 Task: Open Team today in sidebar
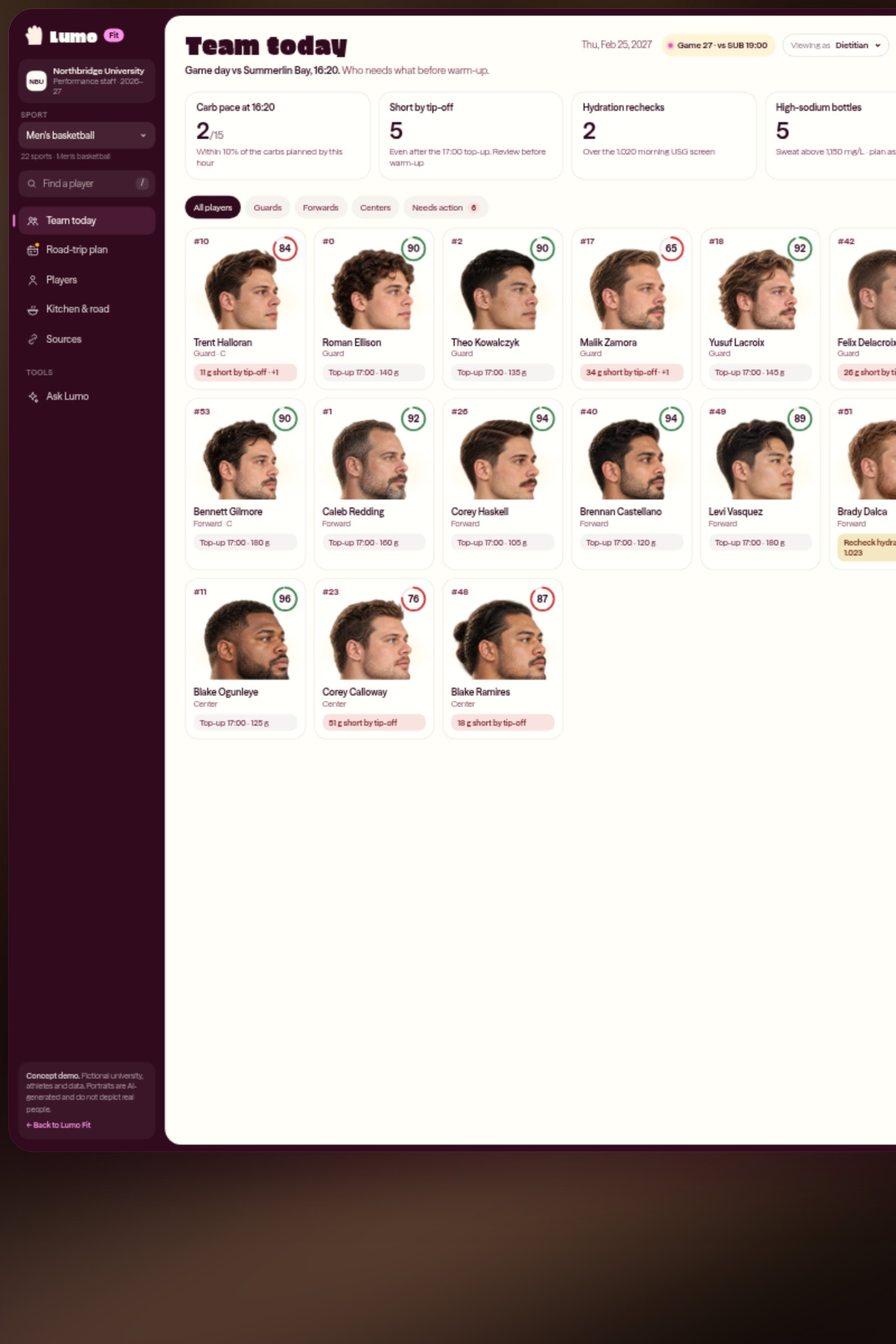(86, 221)
